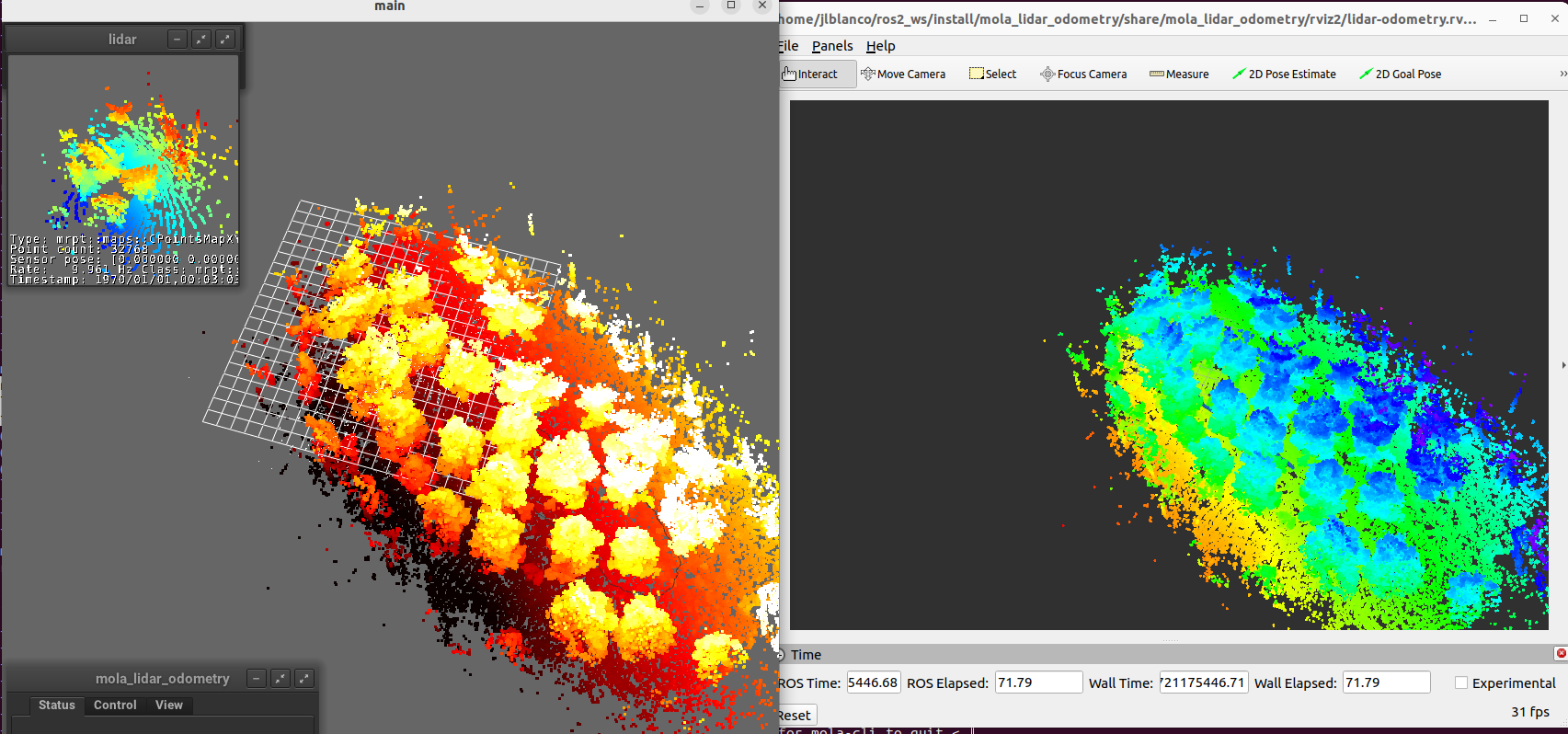The image size is (1568, 734).
Task: Maximize the RViz window
Action: click(1524, 18)
